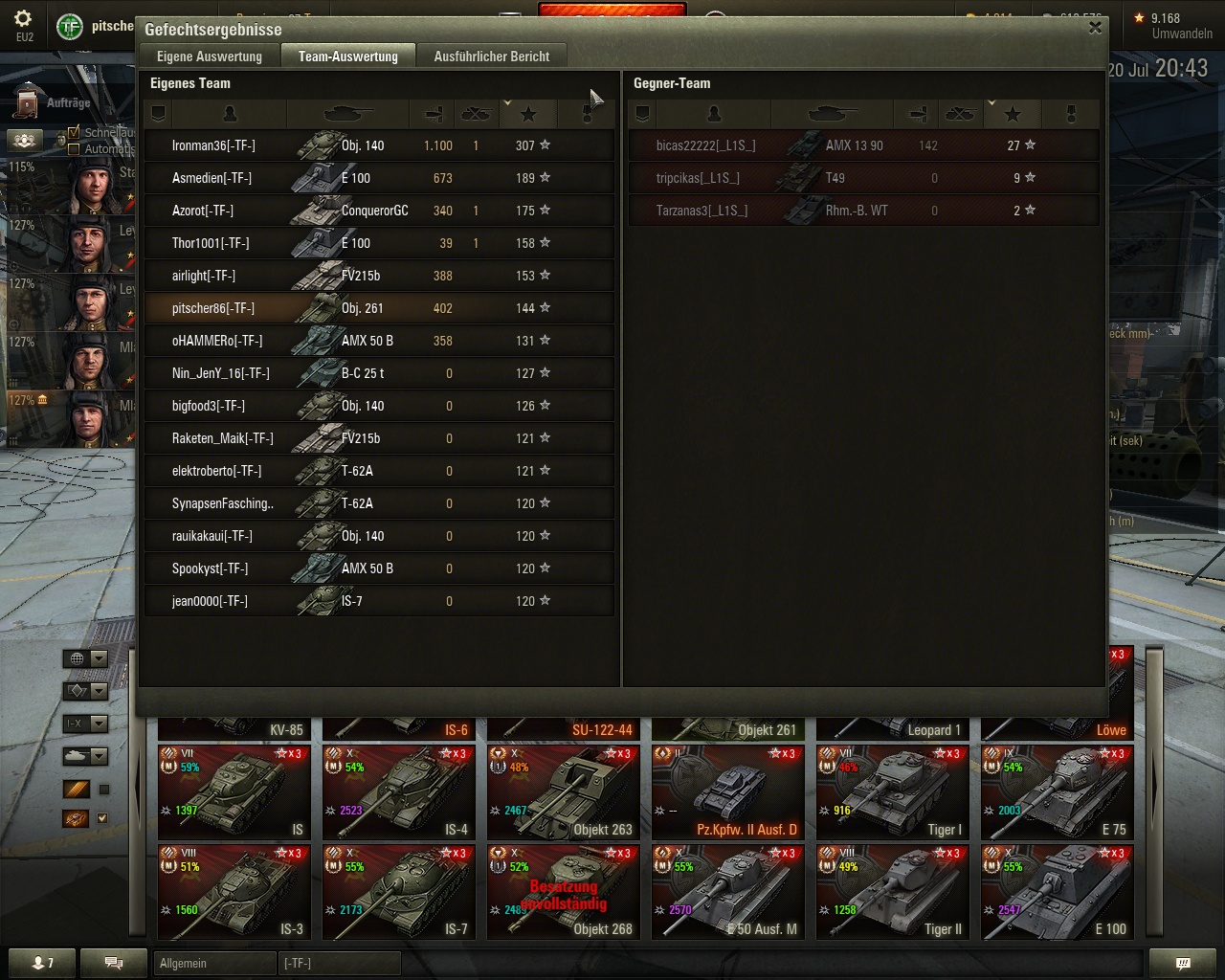Viewport: 1225px width, 980px height.
Task: Sort own team by experience star icon
Action: tap(527, 115)
